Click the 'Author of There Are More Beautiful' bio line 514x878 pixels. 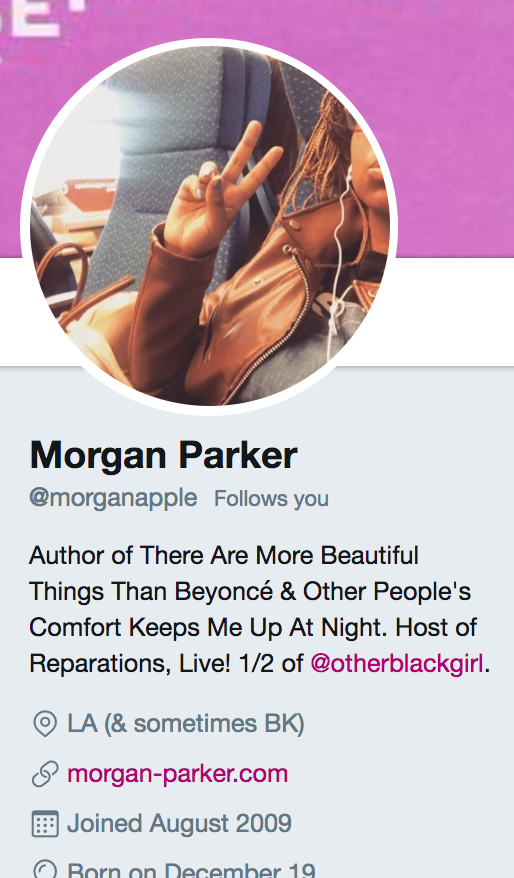pyautogui.click(x=224, y=555)
